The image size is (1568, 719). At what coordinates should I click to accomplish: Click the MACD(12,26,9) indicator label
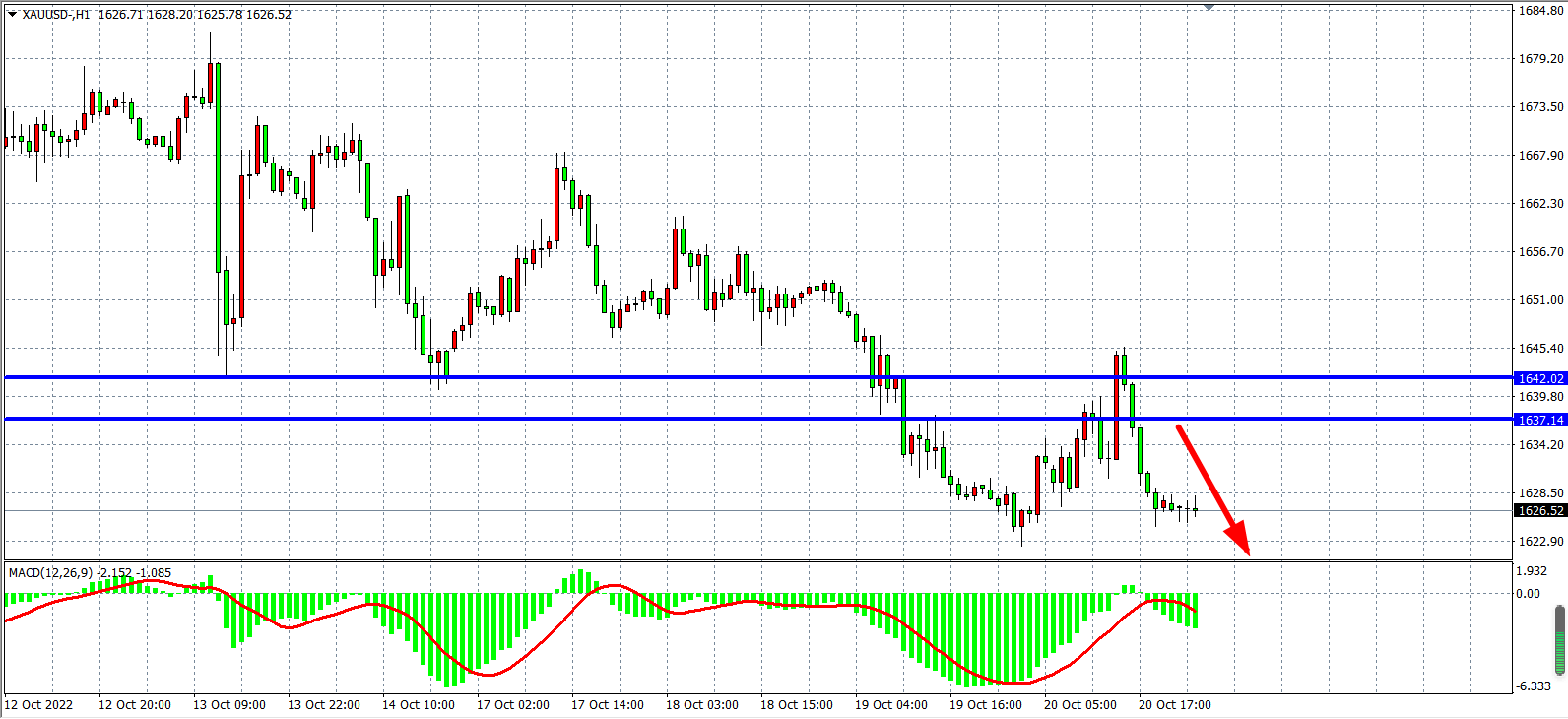51,572
